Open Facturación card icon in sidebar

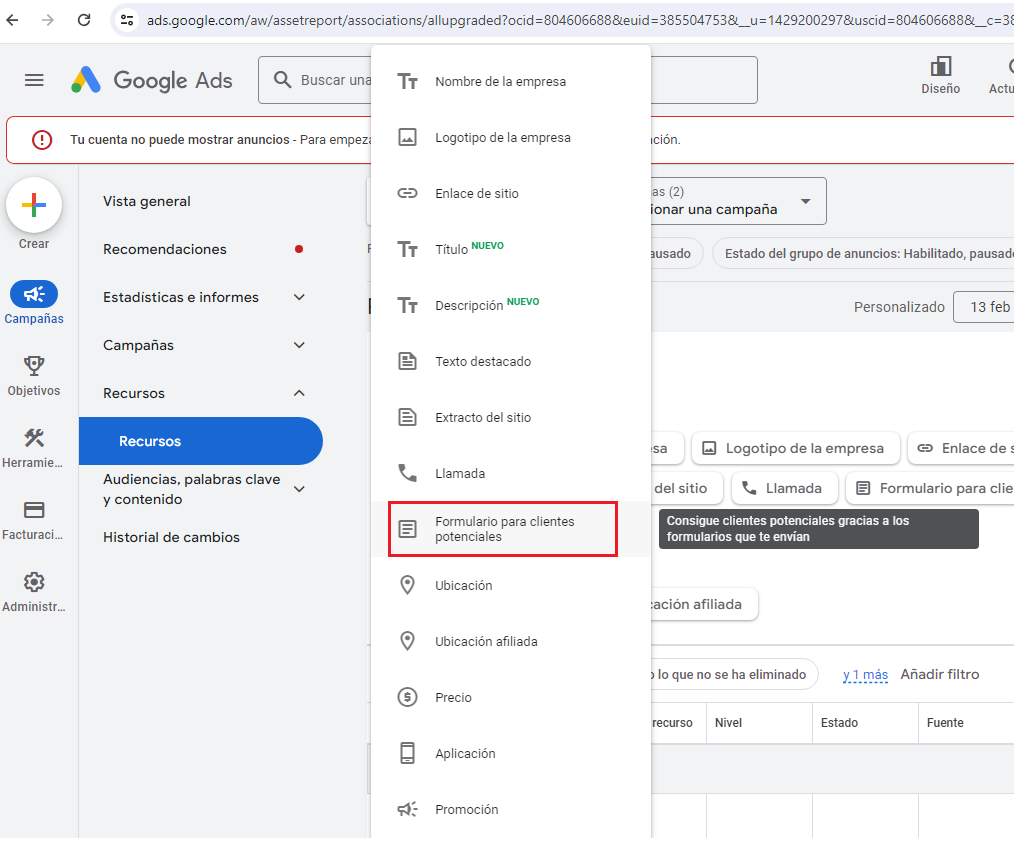point(34,510)
